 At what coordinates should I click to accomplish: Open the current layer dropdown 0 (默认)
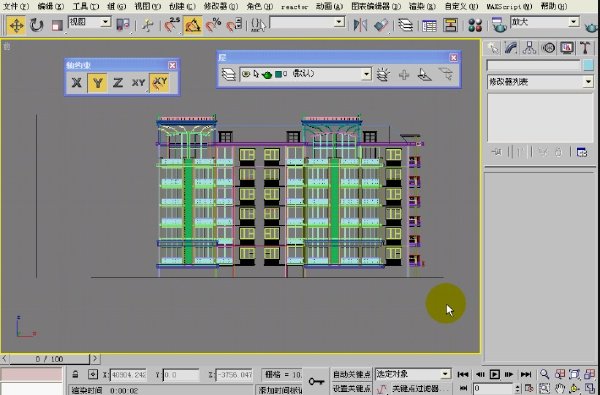pos(305,74)
